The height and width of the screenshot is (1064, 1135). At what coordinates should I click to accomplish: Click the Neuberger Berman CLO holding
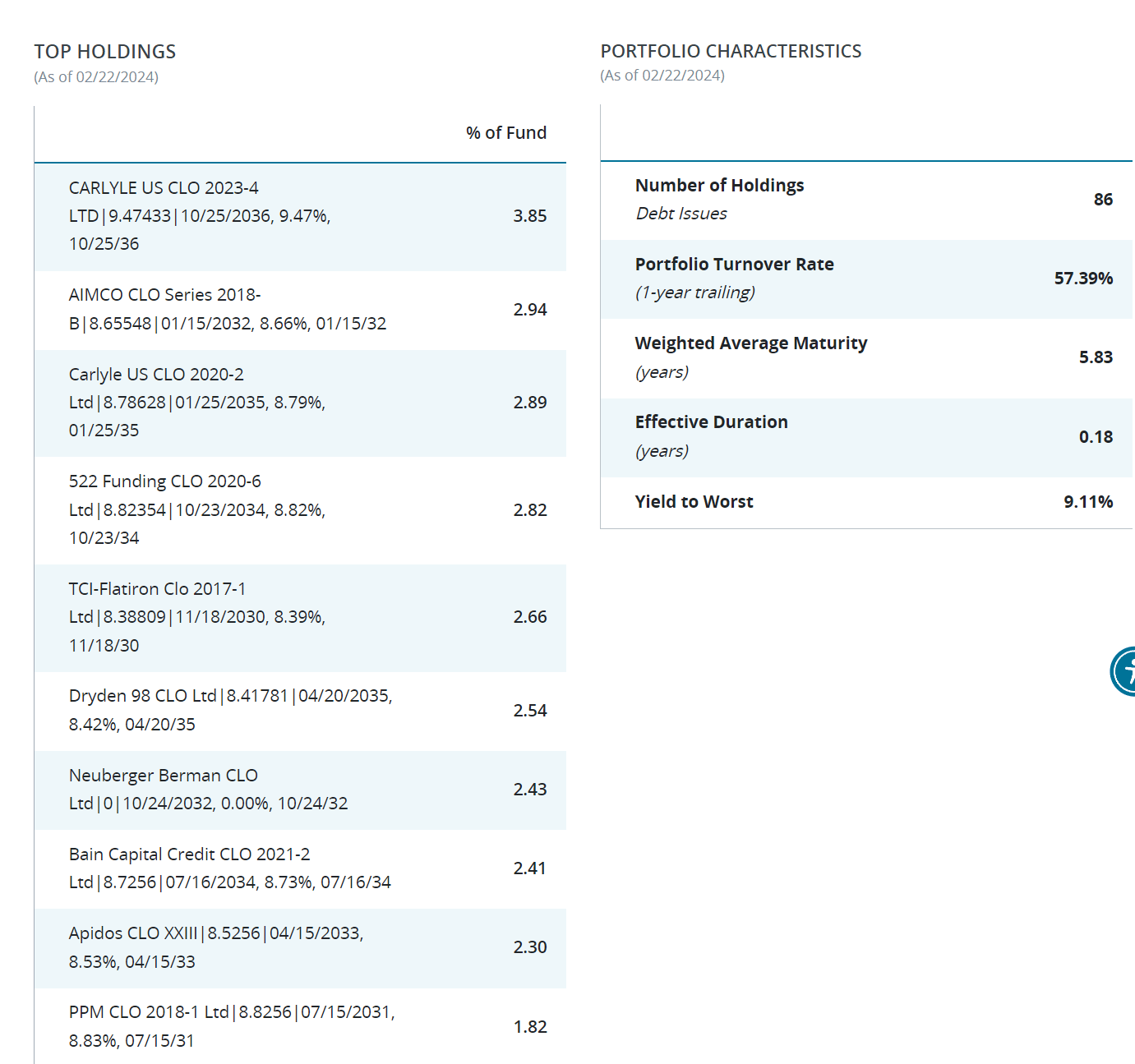300,790
